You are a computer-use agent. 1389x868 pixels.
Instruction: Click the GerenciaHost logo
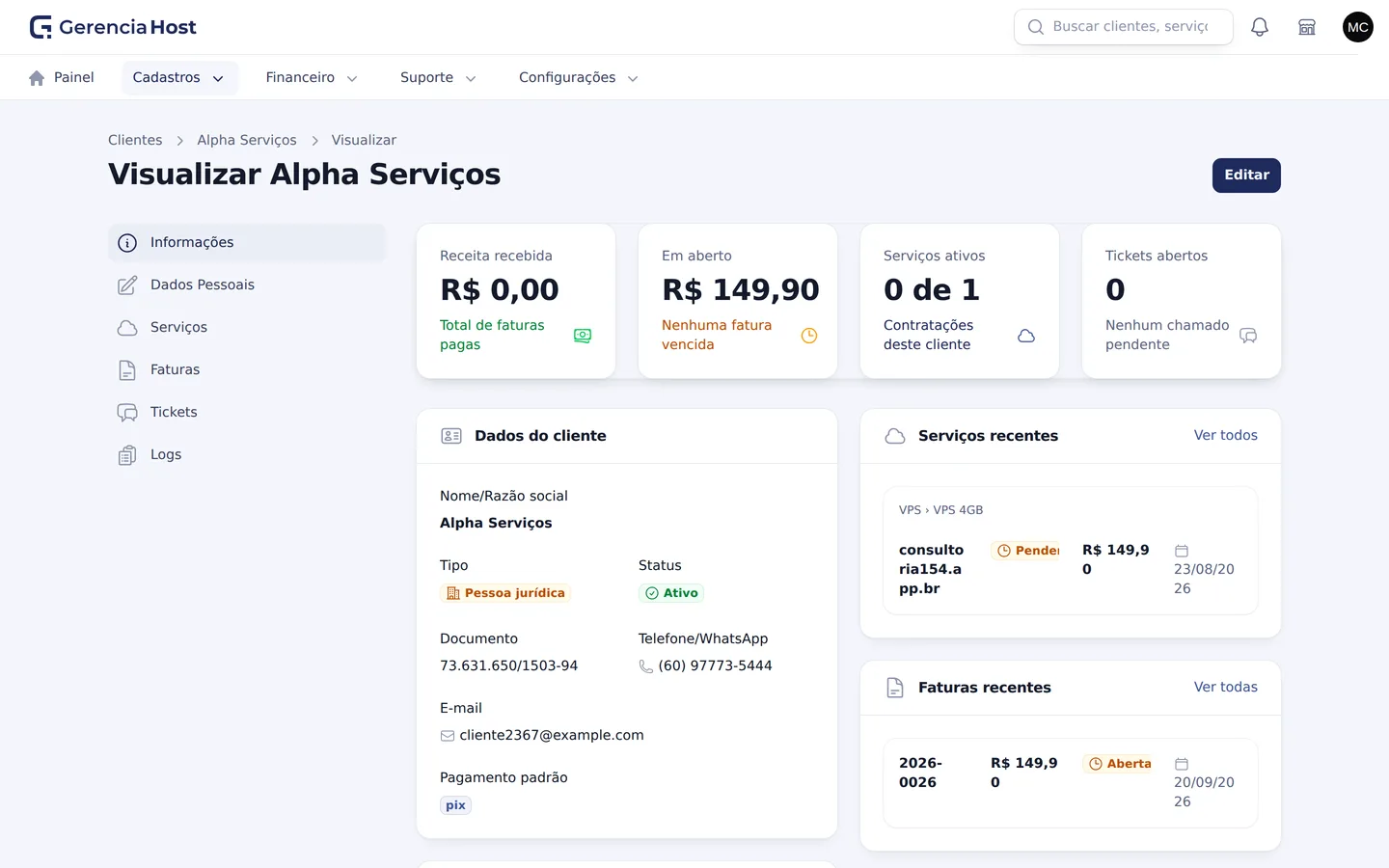(113, 27)
